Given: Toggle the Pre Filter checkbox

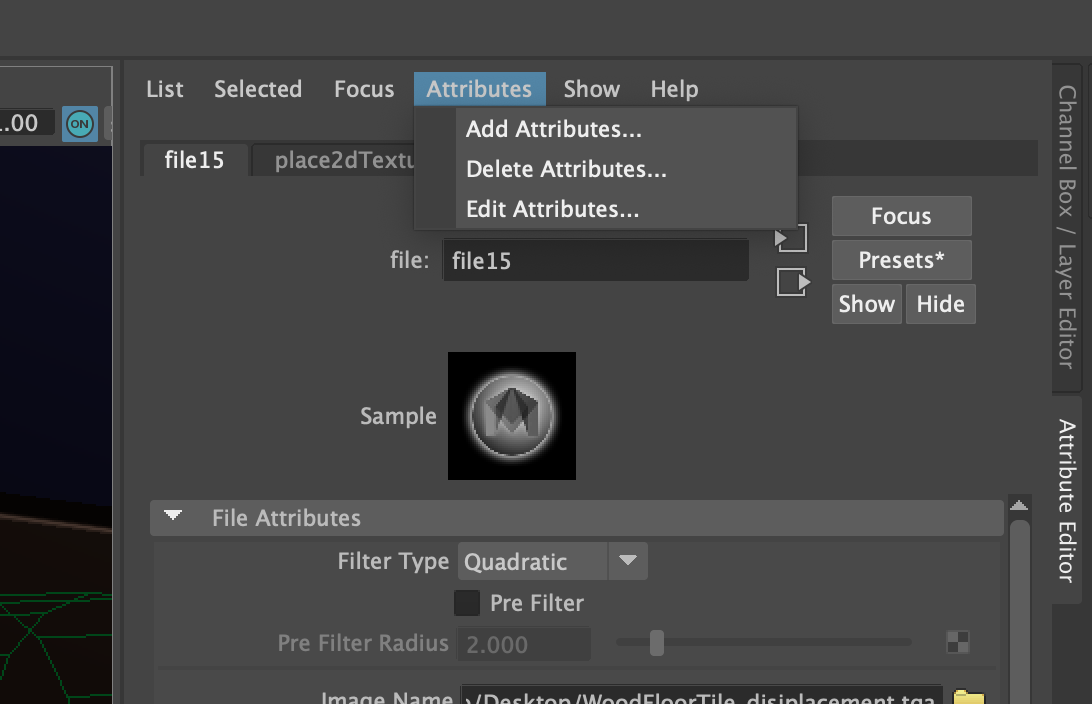Looking at the screenshot, I should (x=466, y=603).
